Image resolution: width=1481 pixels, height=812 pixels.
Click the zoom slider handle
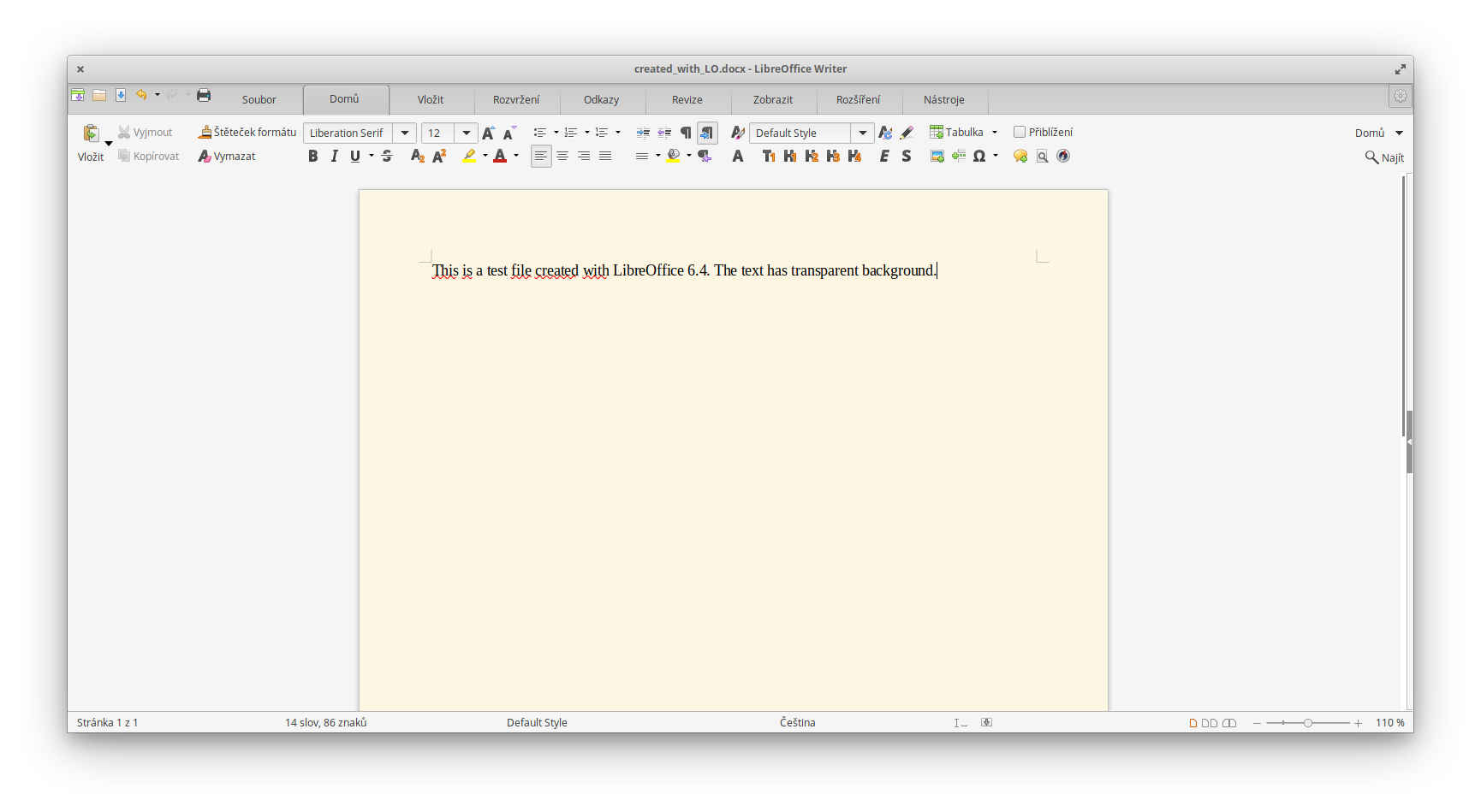pyautogui.click(x=1308, y=723)
